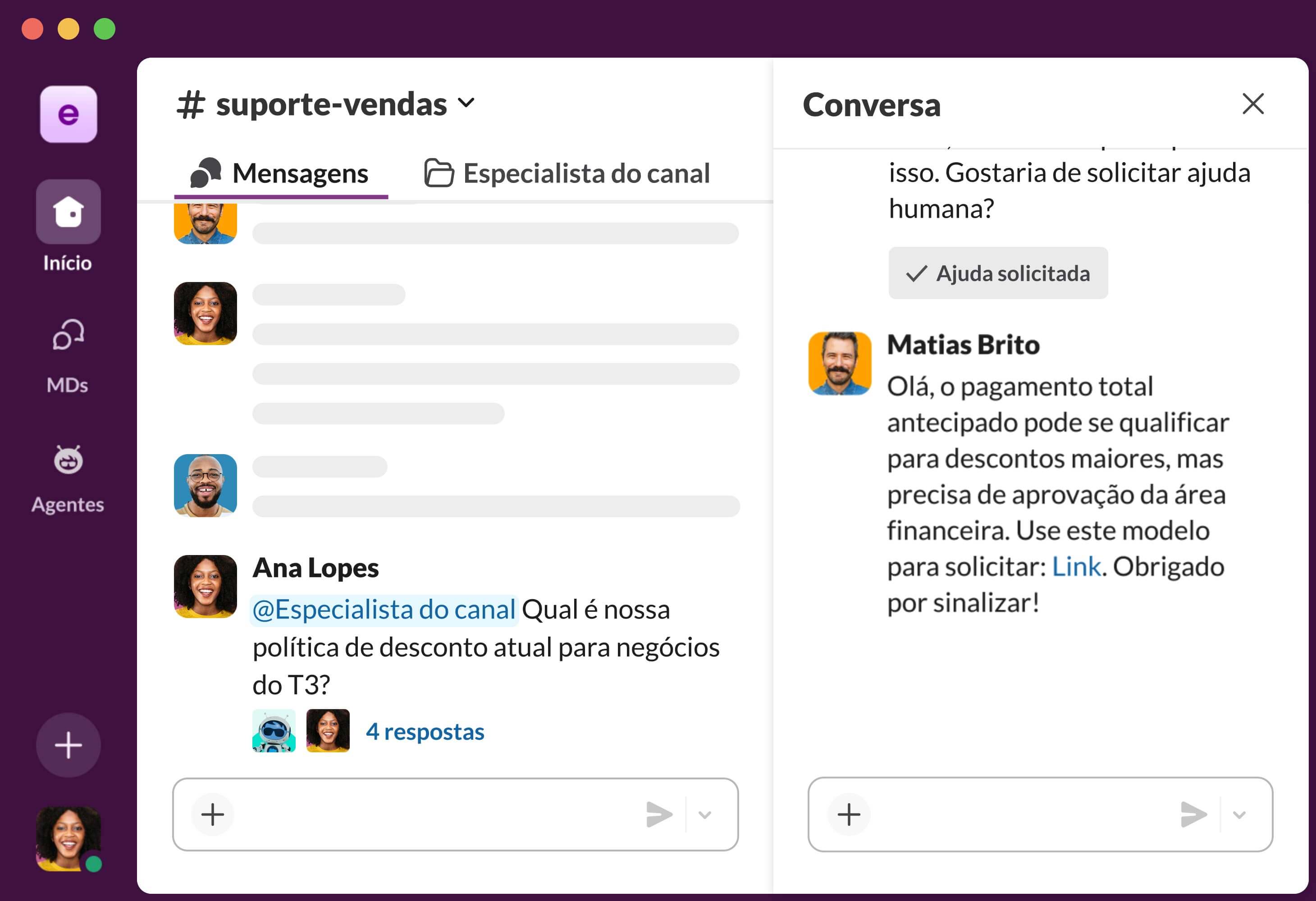Switch to 'Especialista do canal' tab
The image size is (1316, 901).
click(567, 173)
